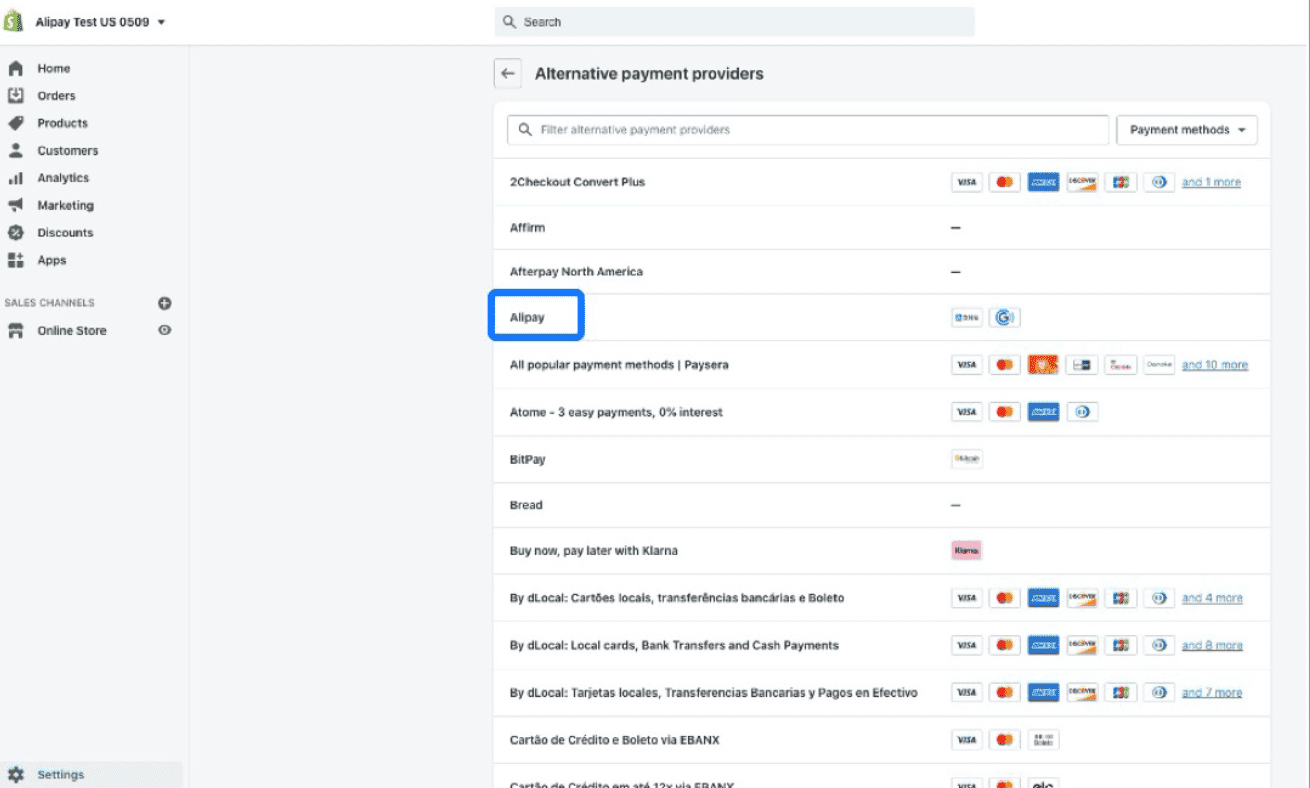
Task: Open the Payment methods dropdown
Action: pos(1187,130)
